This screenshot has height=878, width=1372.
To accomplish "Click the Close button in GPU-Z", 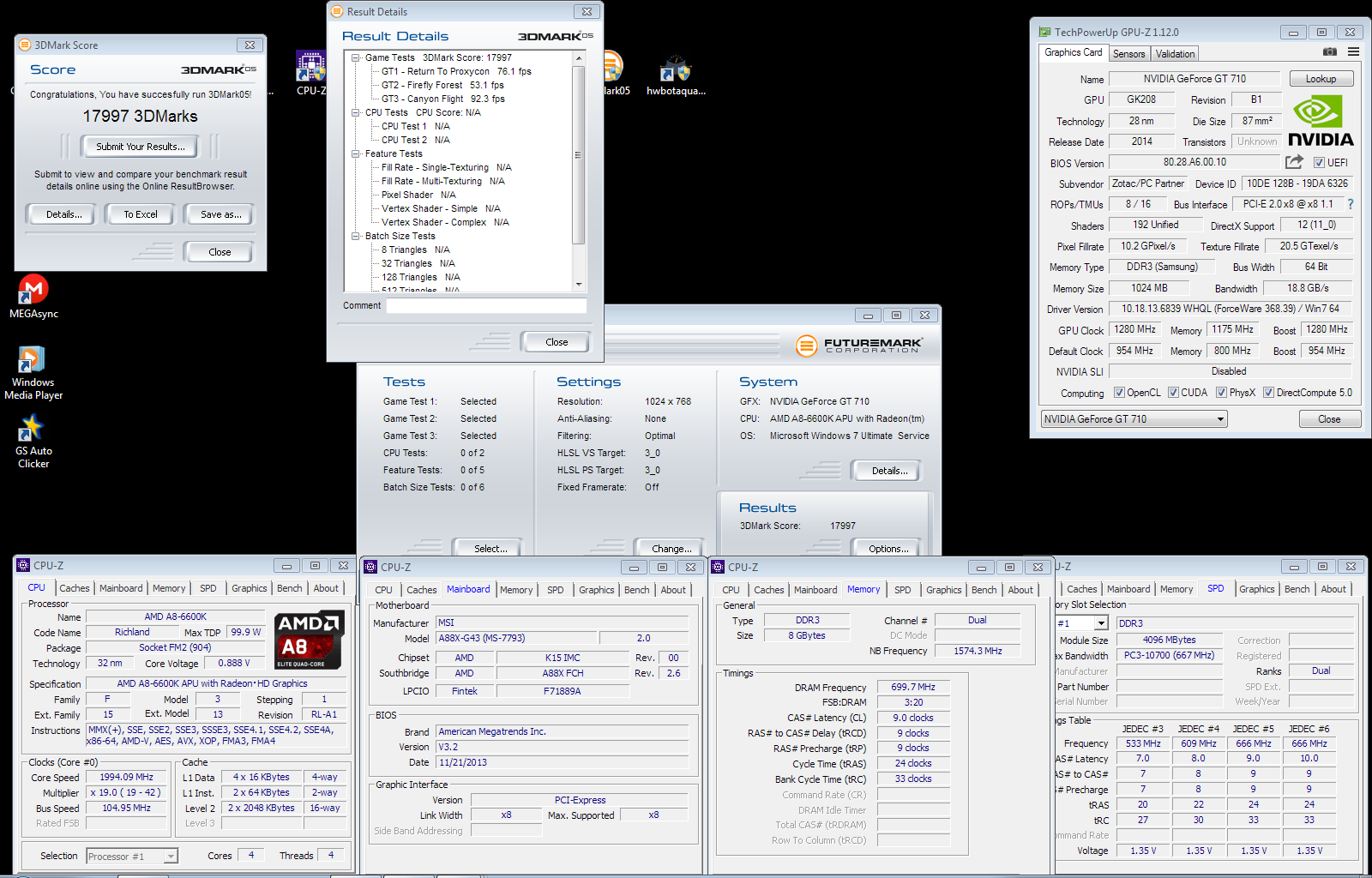I will (1329, 419).
